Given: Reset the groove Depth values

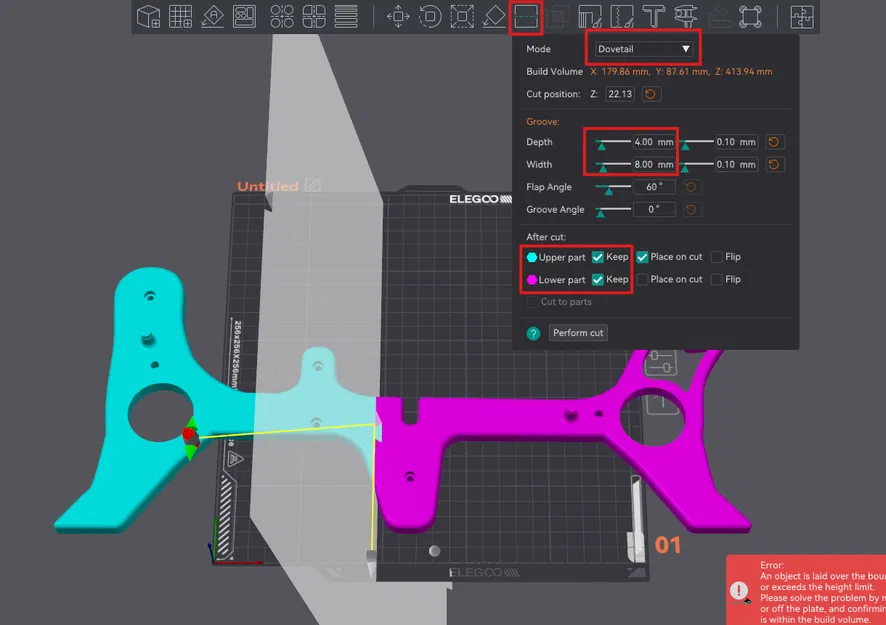Looking at the screenshot, I should [774, 142].
